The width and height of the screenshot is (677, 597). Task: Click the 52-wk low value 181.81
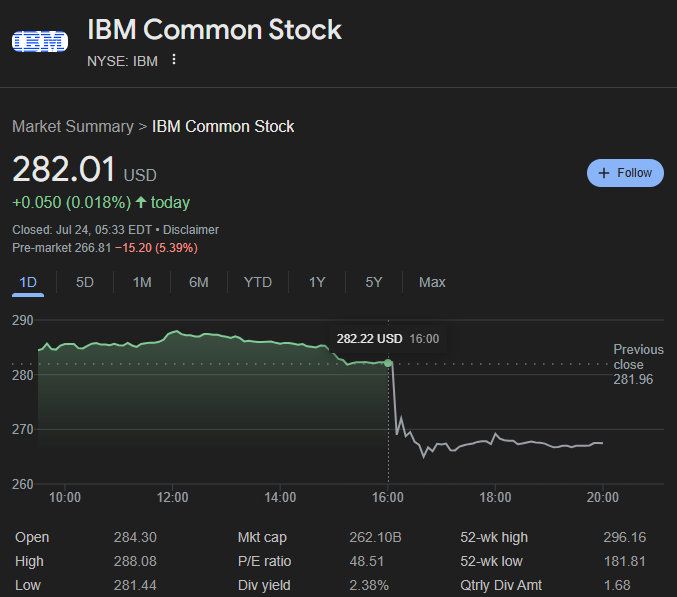coord(625,561)
